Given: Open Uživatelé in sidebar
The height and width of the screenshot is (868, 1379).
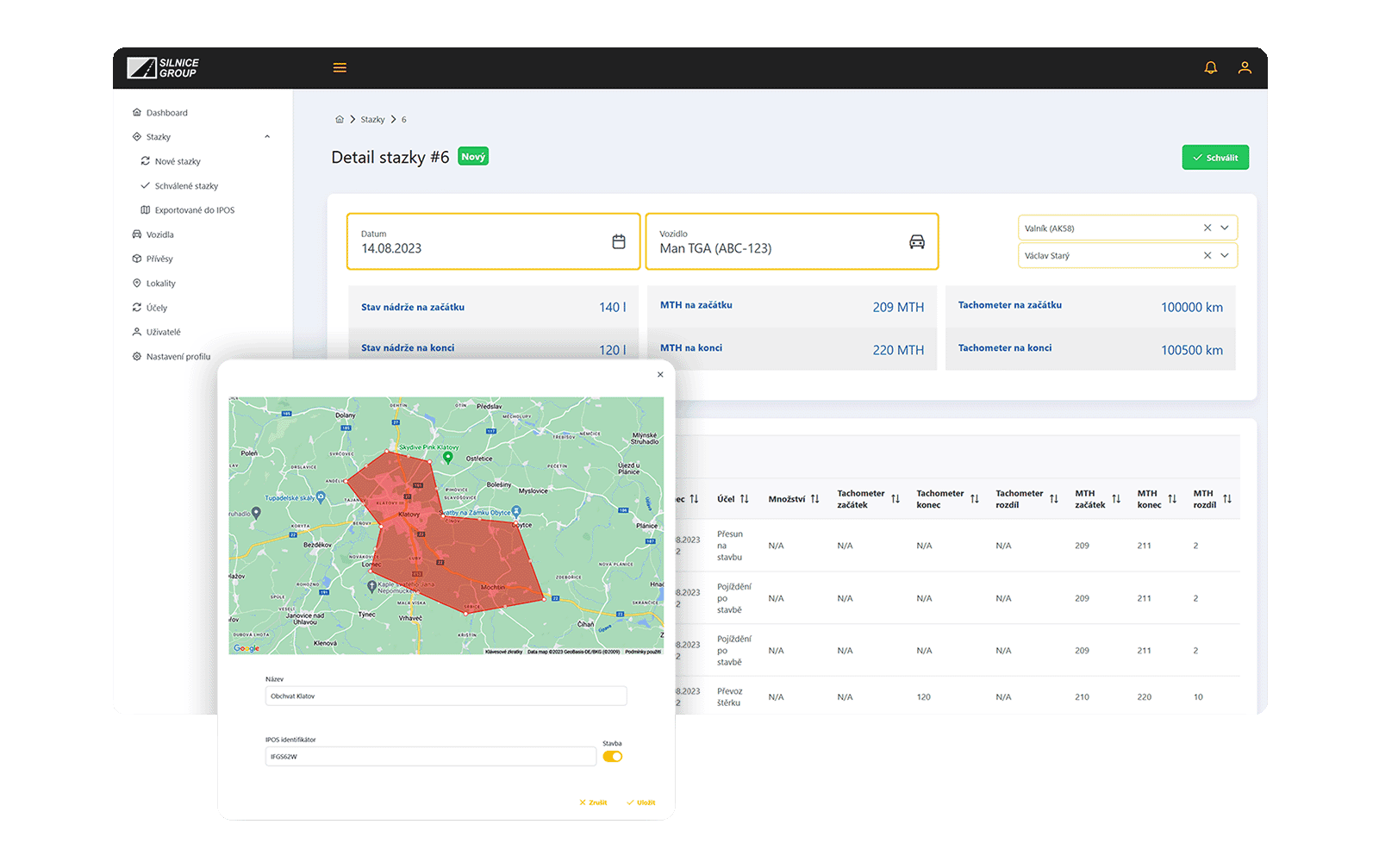Looking at the screenshot, I should (156, 332).
